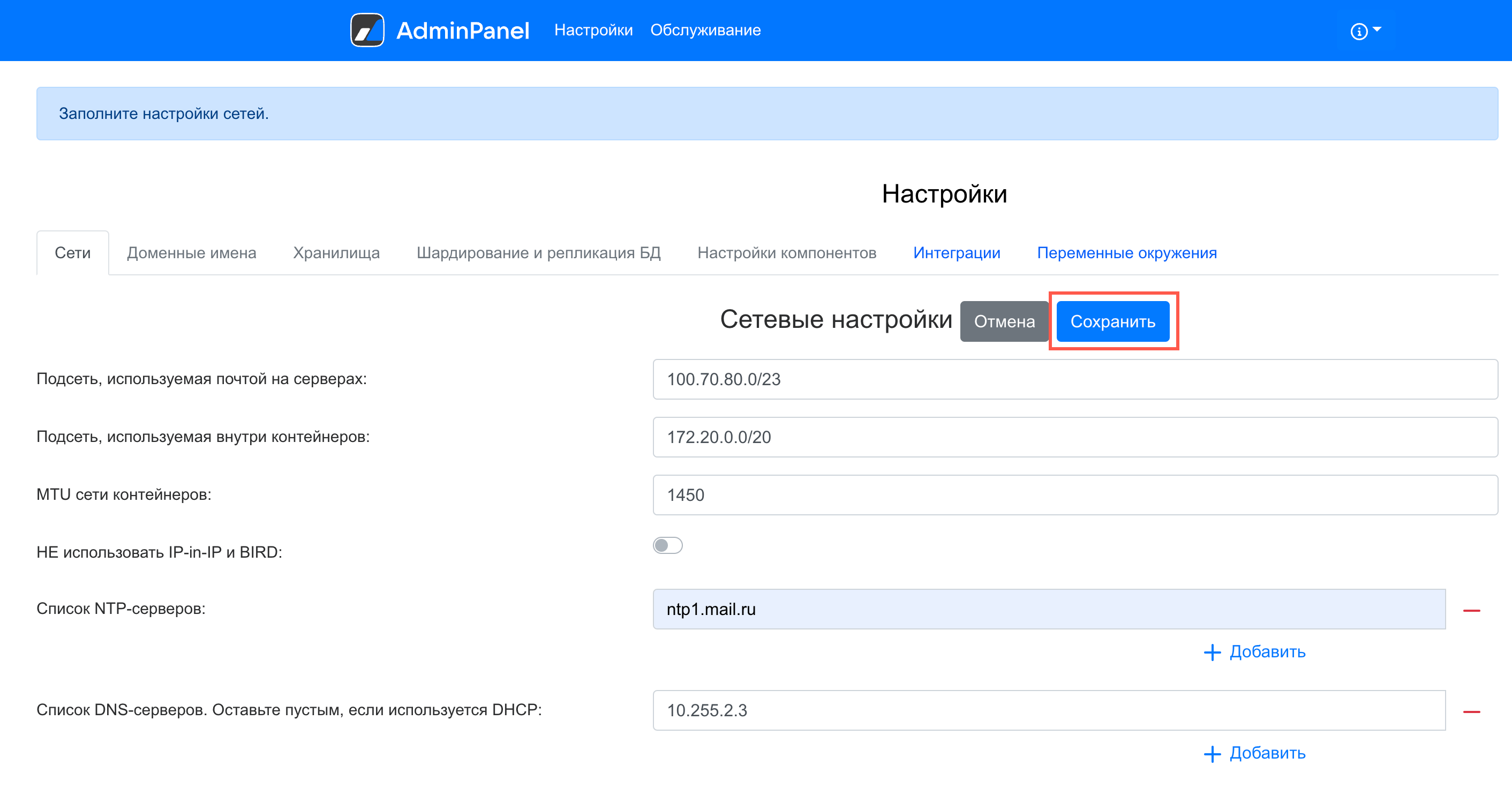Open the Обслуживание menu in navbar
1512x795 pixels.
[x=705, y=30]
